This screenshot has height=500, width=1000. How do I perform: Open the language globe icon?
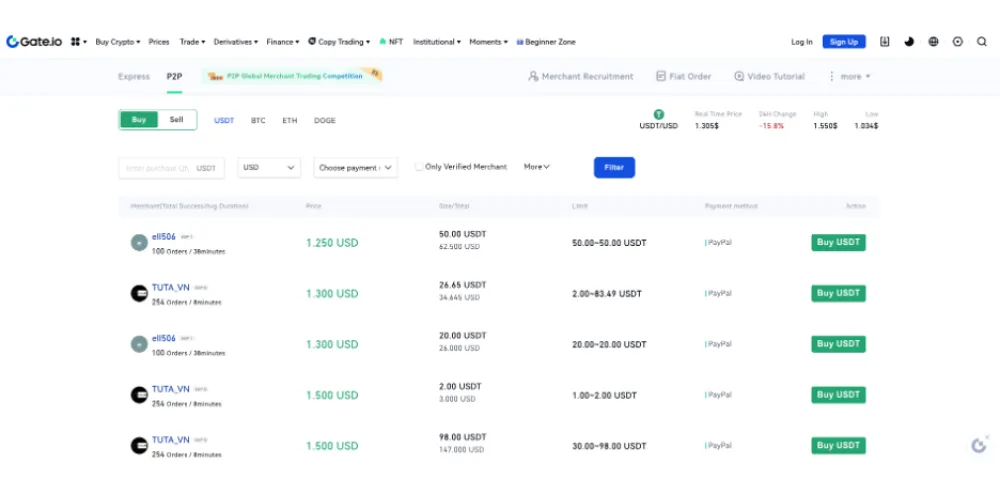(x=934, y=42)
